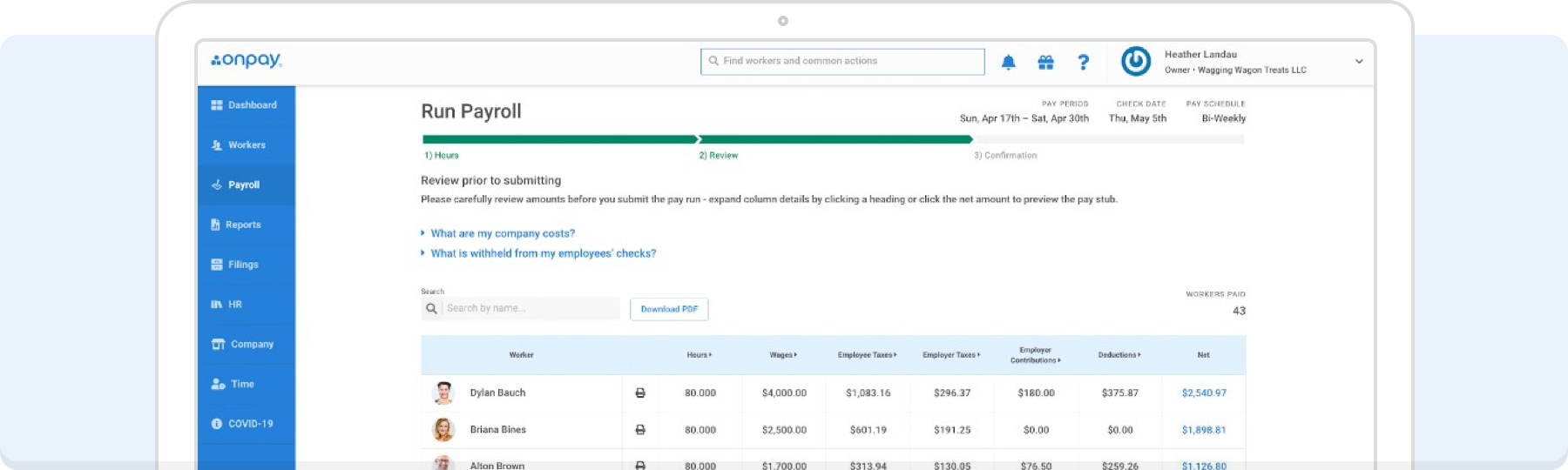Open COVID-19 in the sidebar

pyautogui.click(x=247, y=424)
